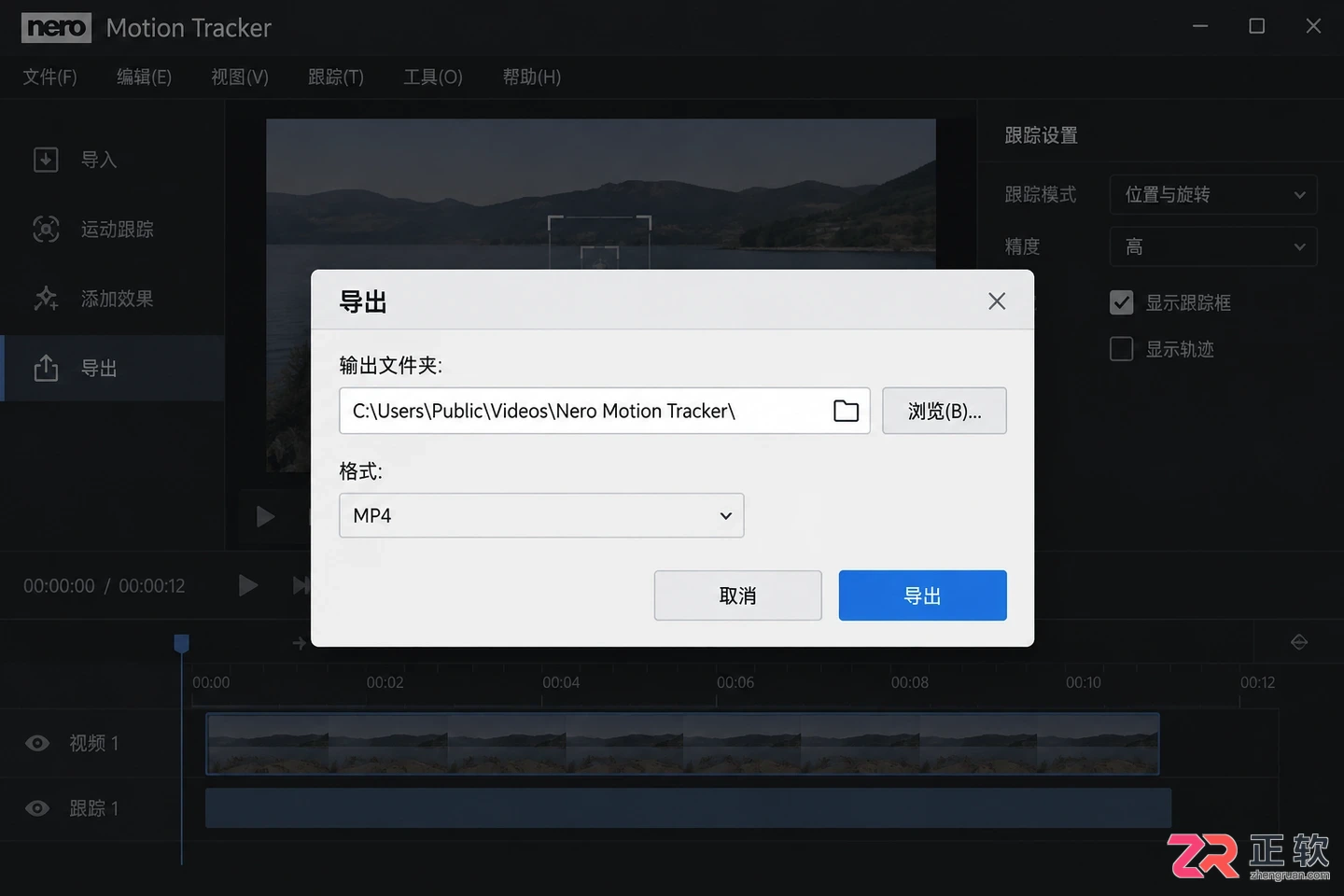The width and height of the screenshot is (1344, 896).
Task: Open the 编辑(E) menu
Action: point(144,77)
